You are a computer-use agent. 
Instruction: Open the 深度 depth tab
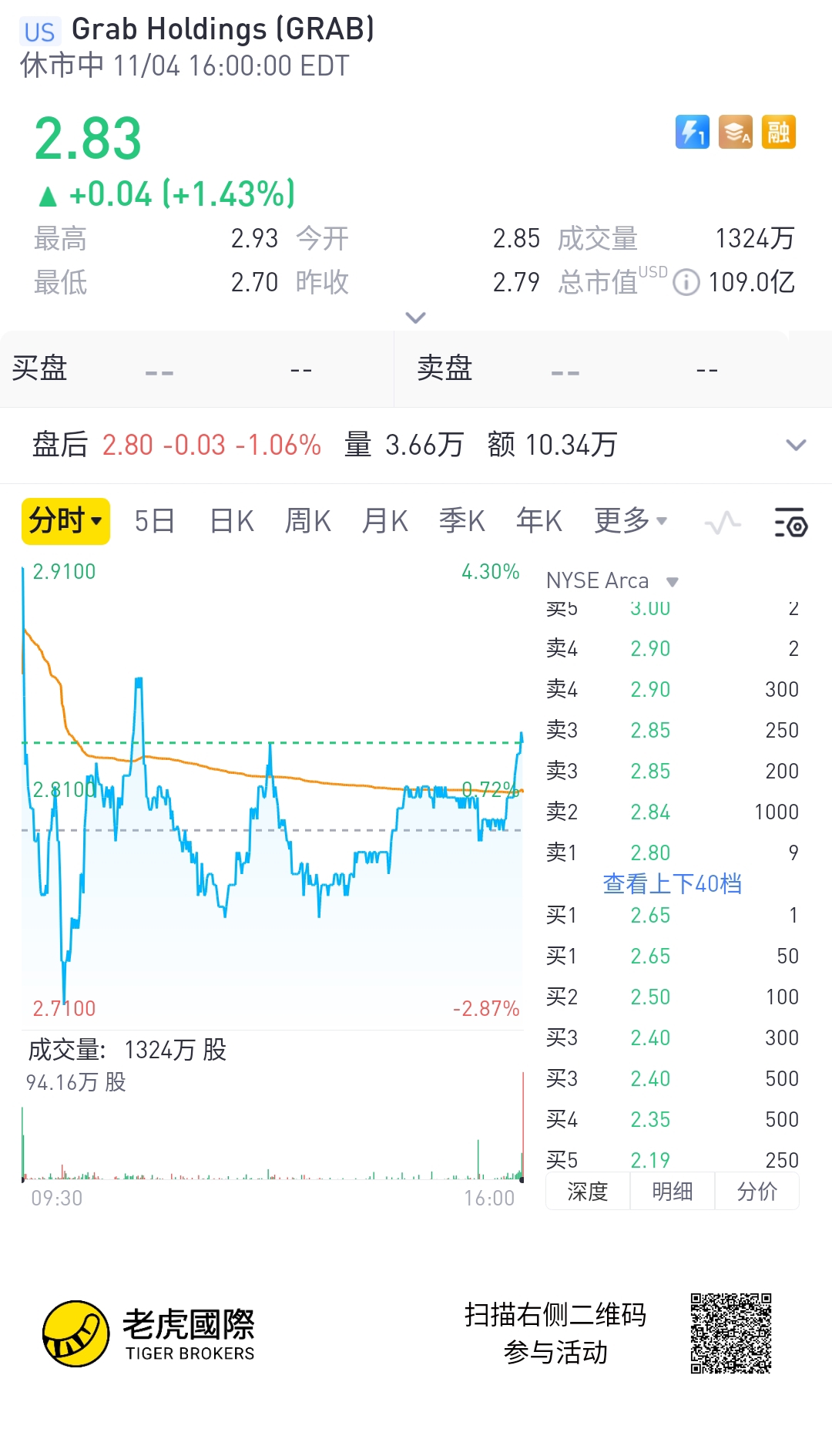pos(588,1192)
